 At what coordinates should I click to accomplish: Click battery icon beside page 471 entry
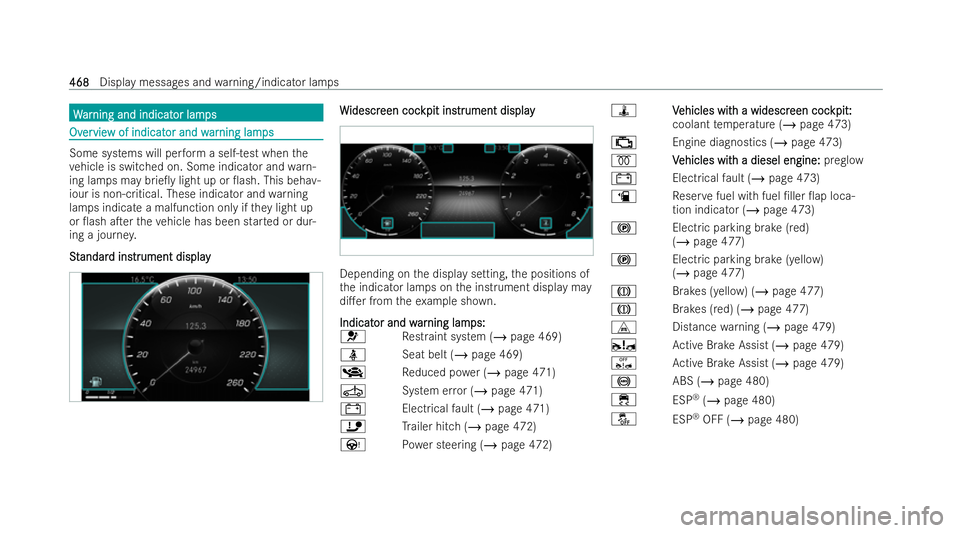point(353,408)
